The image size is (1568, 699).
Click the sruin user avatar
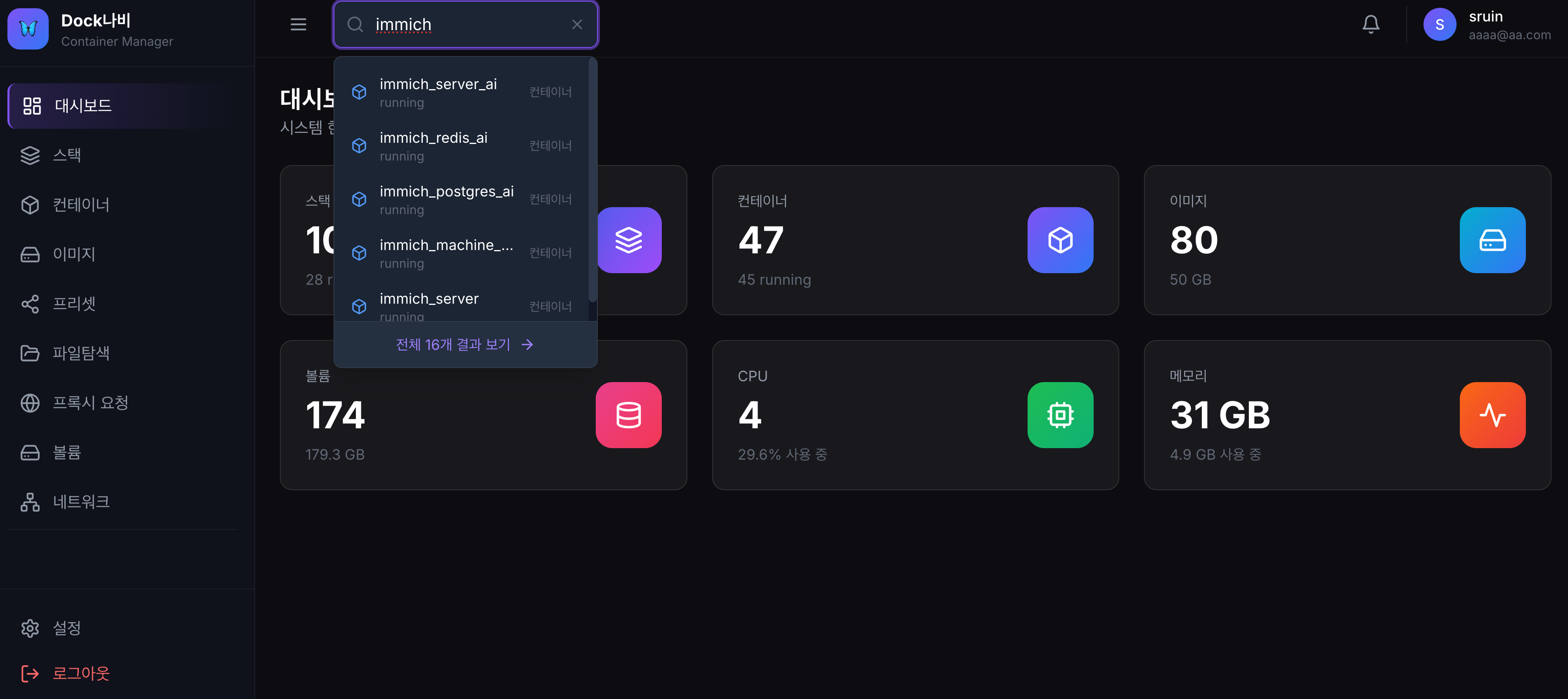[1440, 24]
